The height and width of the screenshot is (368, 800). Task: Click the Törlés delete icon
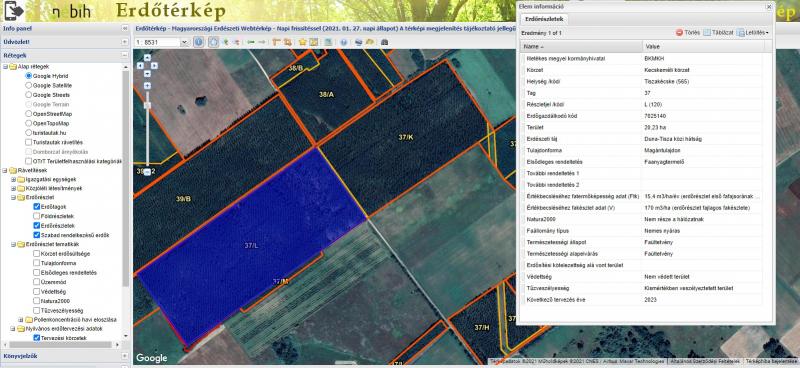pyautogui.click(x=680, y=33)
